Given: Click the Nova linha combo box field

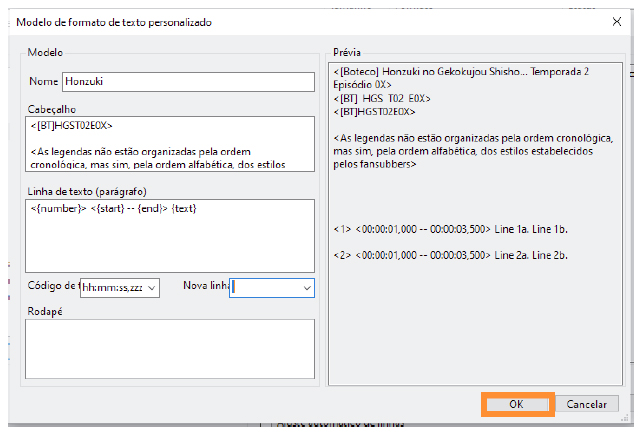Looking at the screenshot, I should [x=264, y=288].
